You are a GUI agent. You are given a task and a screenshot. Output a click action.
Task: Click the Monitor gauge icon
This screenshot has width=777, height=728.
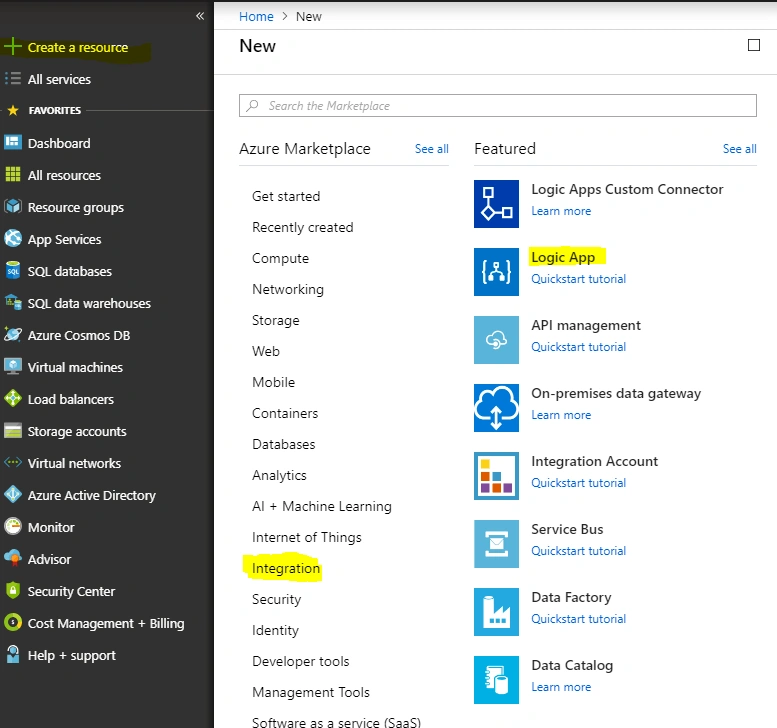coord(13,526)
